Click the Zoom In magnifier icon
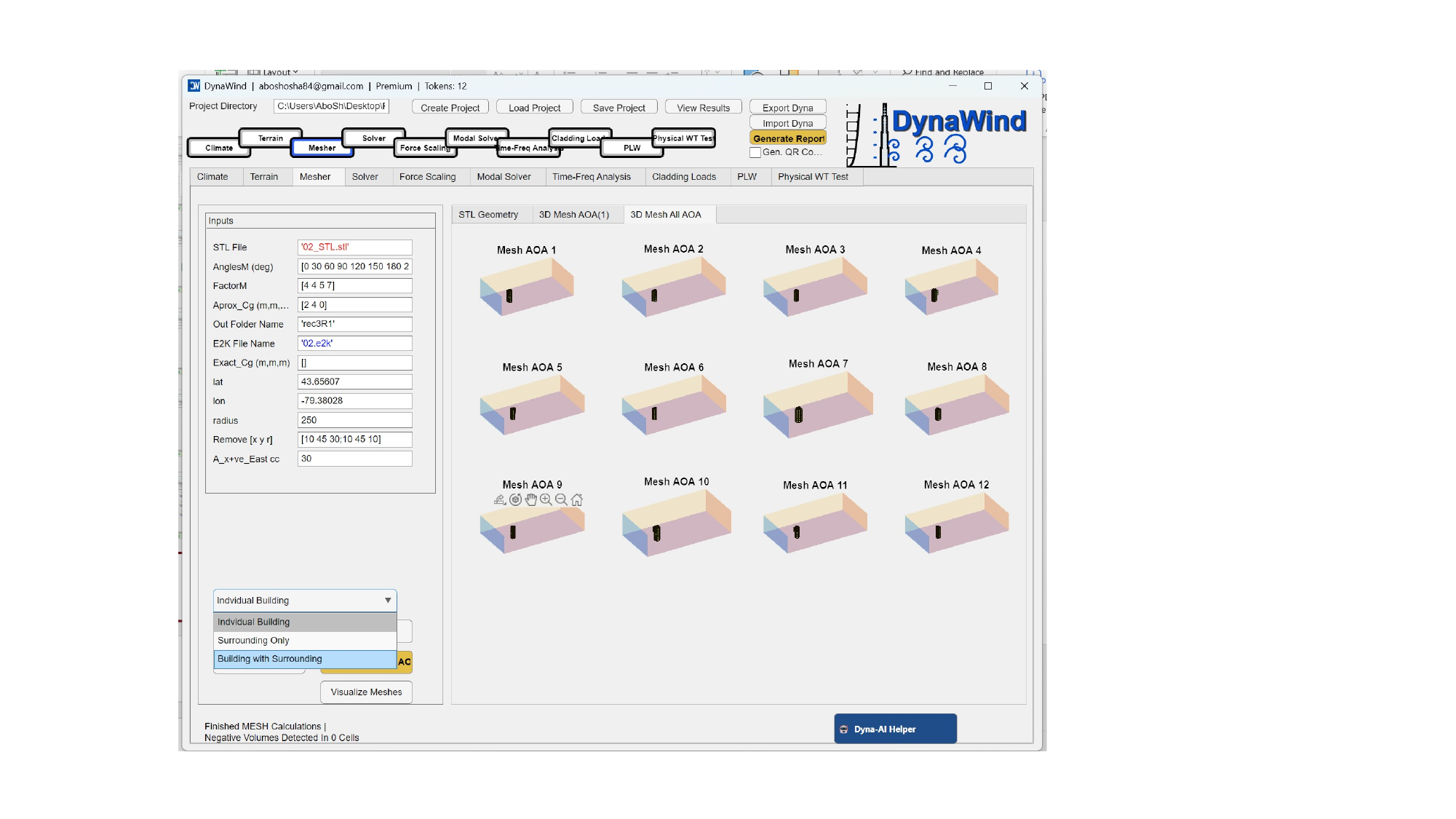The image size is (1456, 819). click(x=544, y=499)
